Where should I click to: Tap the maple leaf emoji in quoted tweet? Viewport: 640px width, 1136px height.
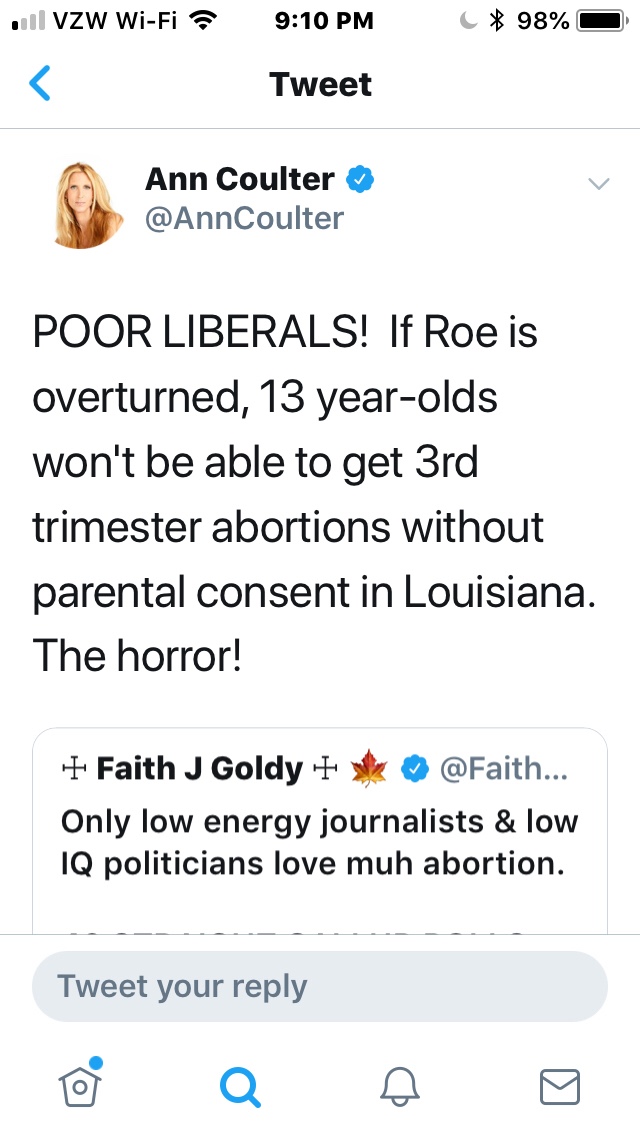click(369, 768)
